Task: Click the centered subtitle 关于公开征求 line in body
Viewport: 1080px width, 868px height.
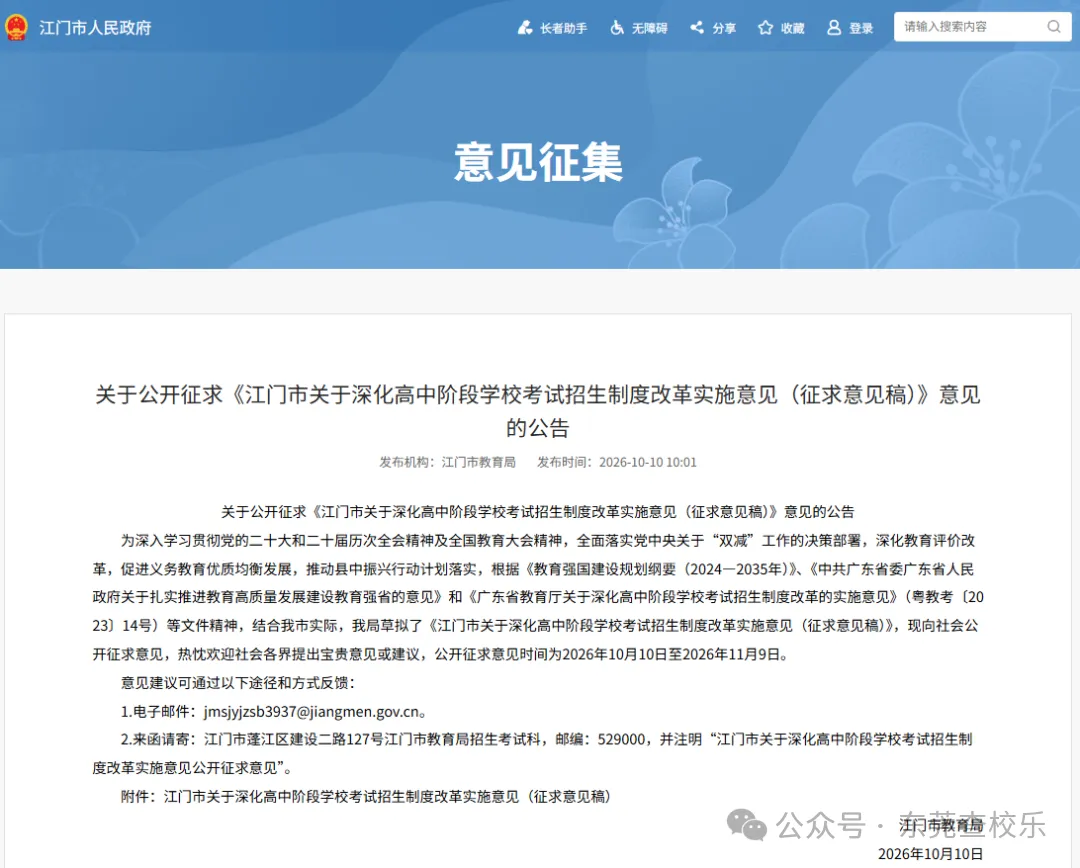Action: coord(537,512)
